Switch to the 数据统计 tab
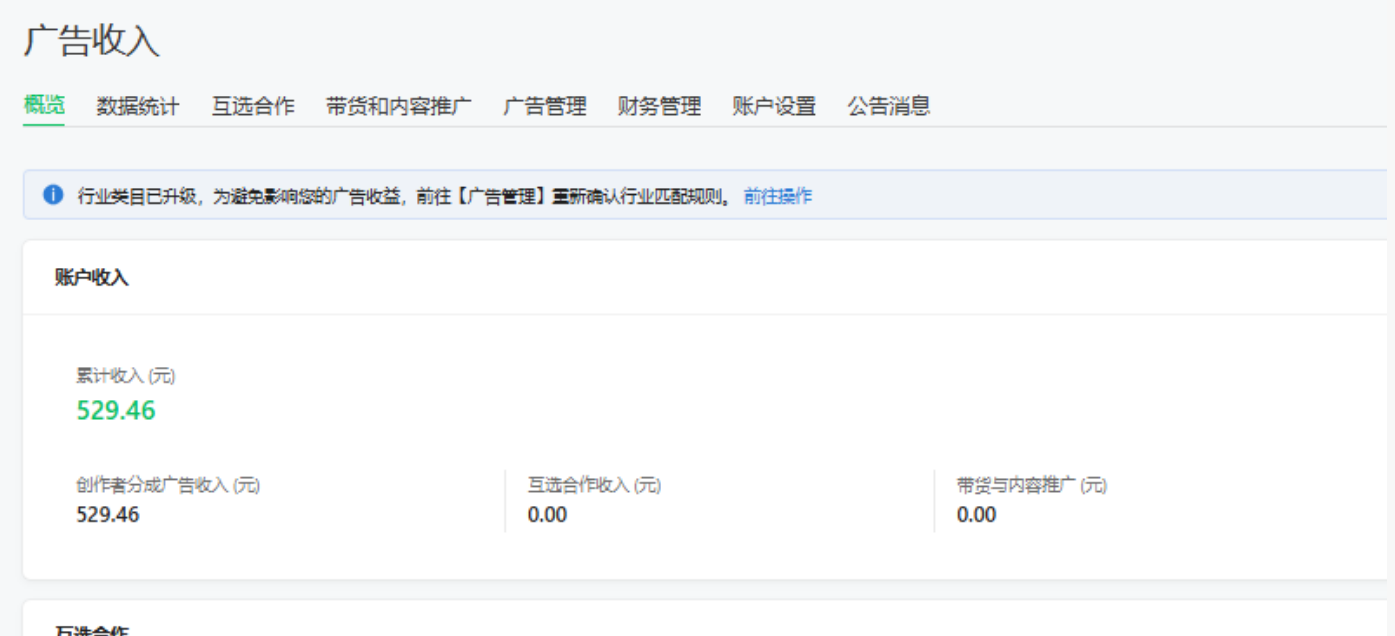Viewport: 1395px width, 636px height. [x=138, y=106]
